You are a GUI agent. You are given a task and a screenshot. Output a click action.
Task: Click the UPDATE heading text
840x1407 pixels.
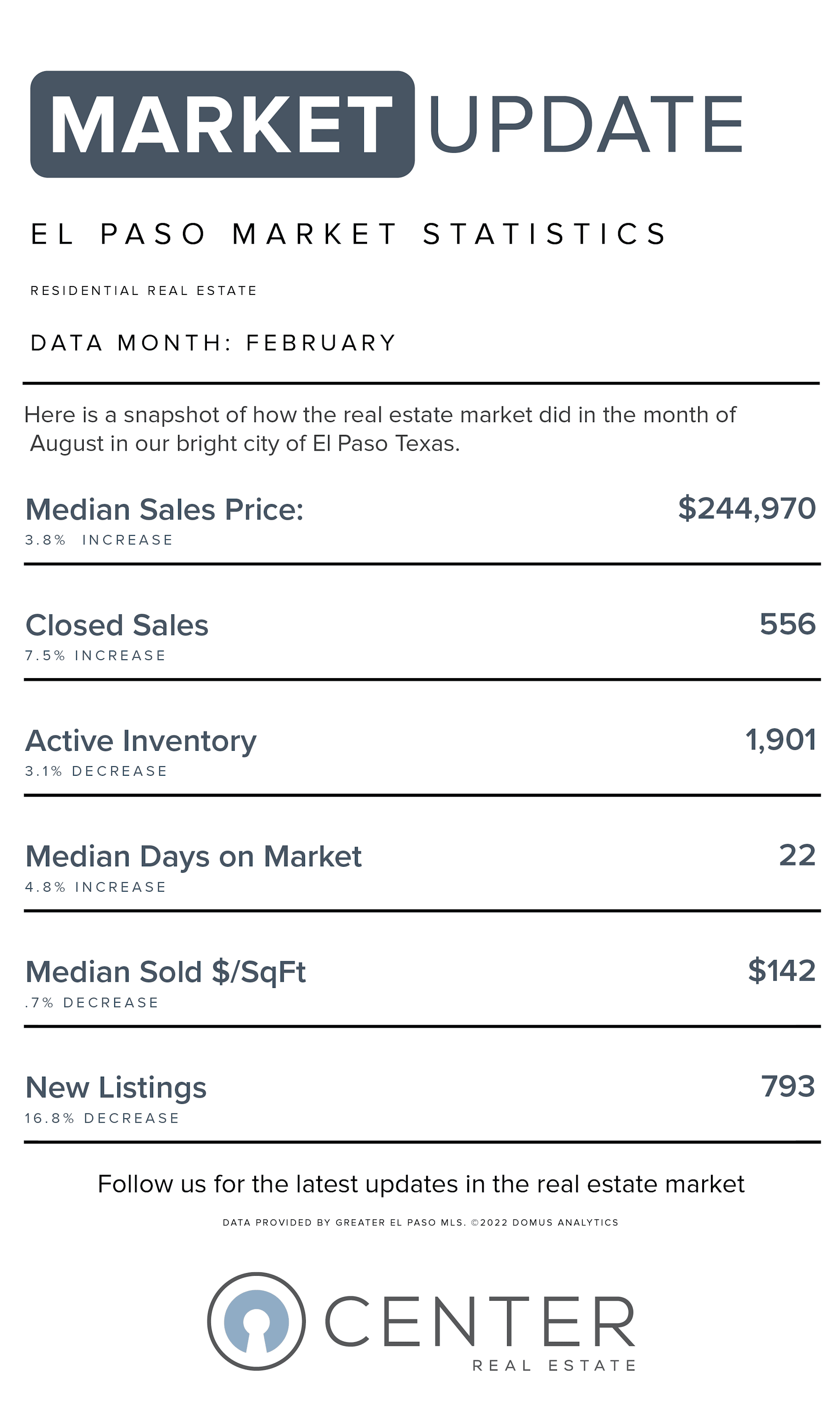pos(586,124)
